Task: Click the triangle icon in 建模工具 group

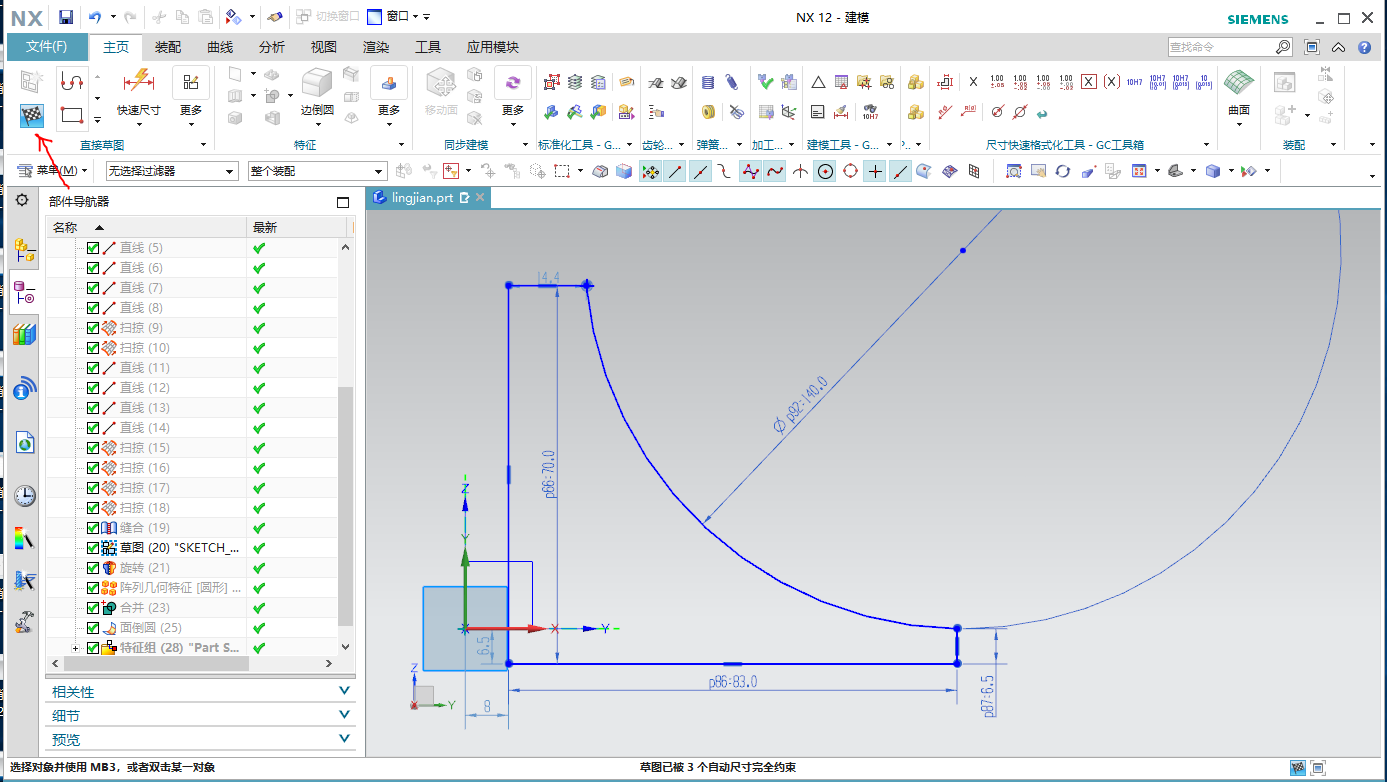Action: pos(818,82)
